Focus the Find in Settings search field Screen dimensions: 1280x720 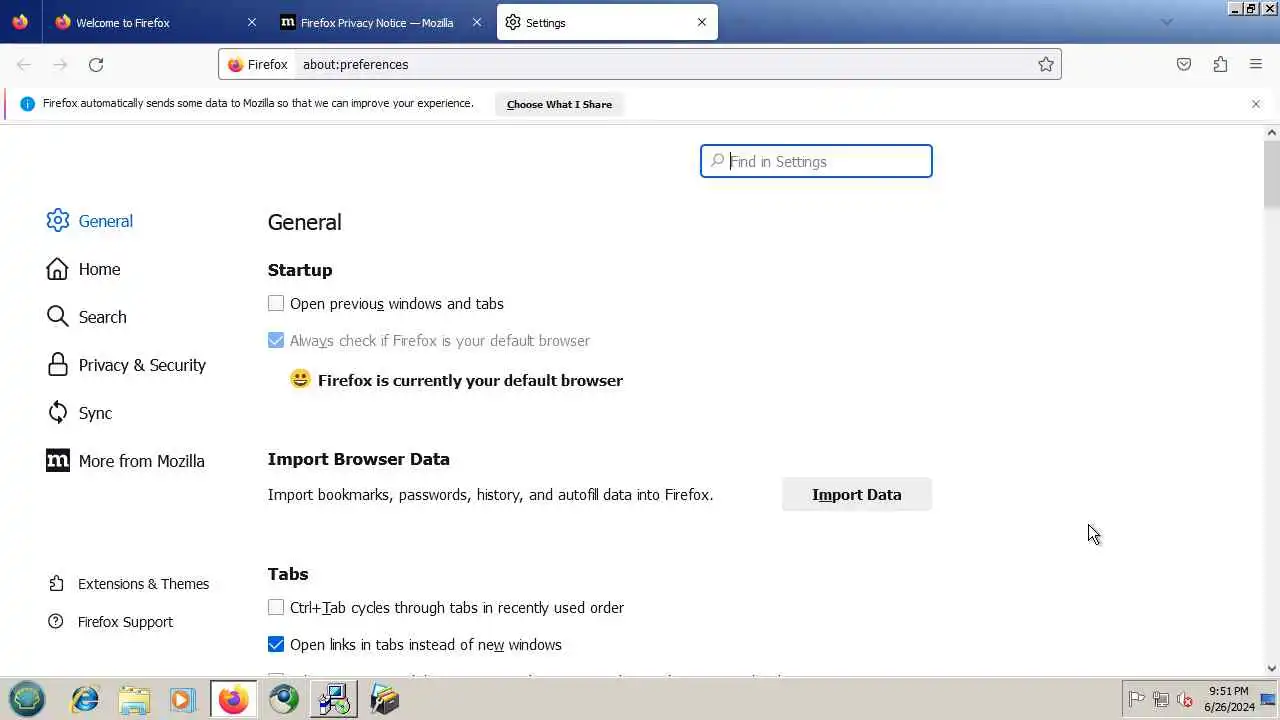pos(816,161)
